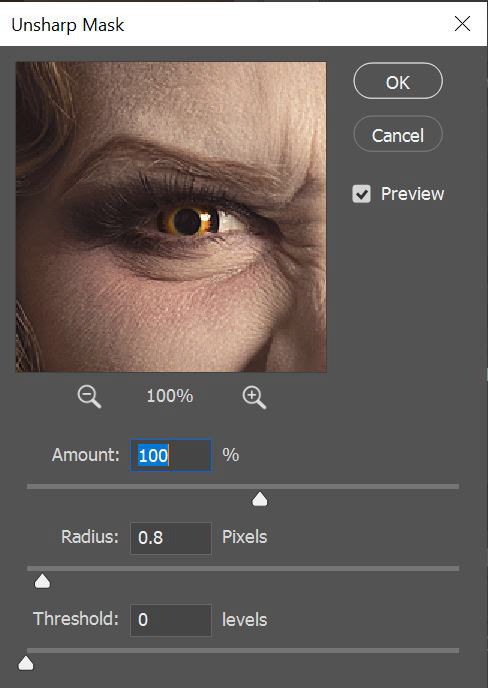488x688 pixels.
Task: Focus the Radius value field
Action: (x=171, y=538)
